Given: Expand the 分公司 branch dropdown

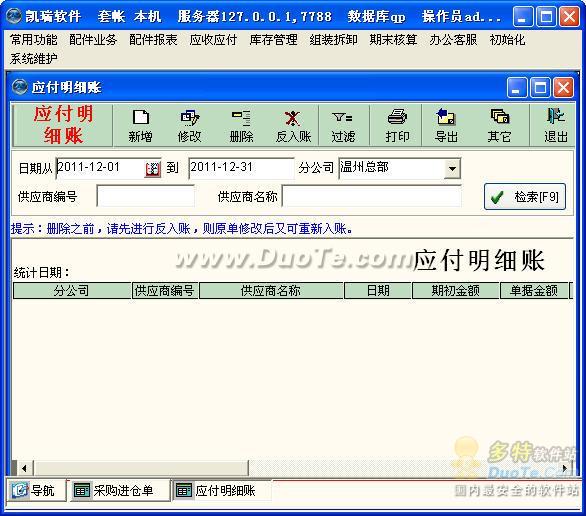Looking at the screenshot, I should tap(452, 169).
